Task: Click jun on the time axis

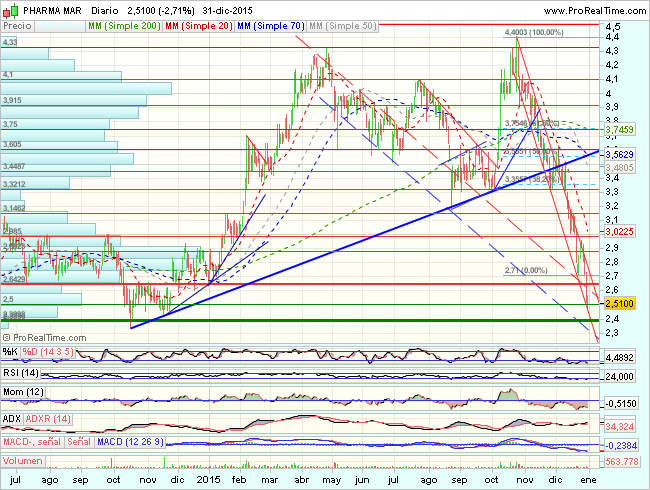Action: (362, 480)
